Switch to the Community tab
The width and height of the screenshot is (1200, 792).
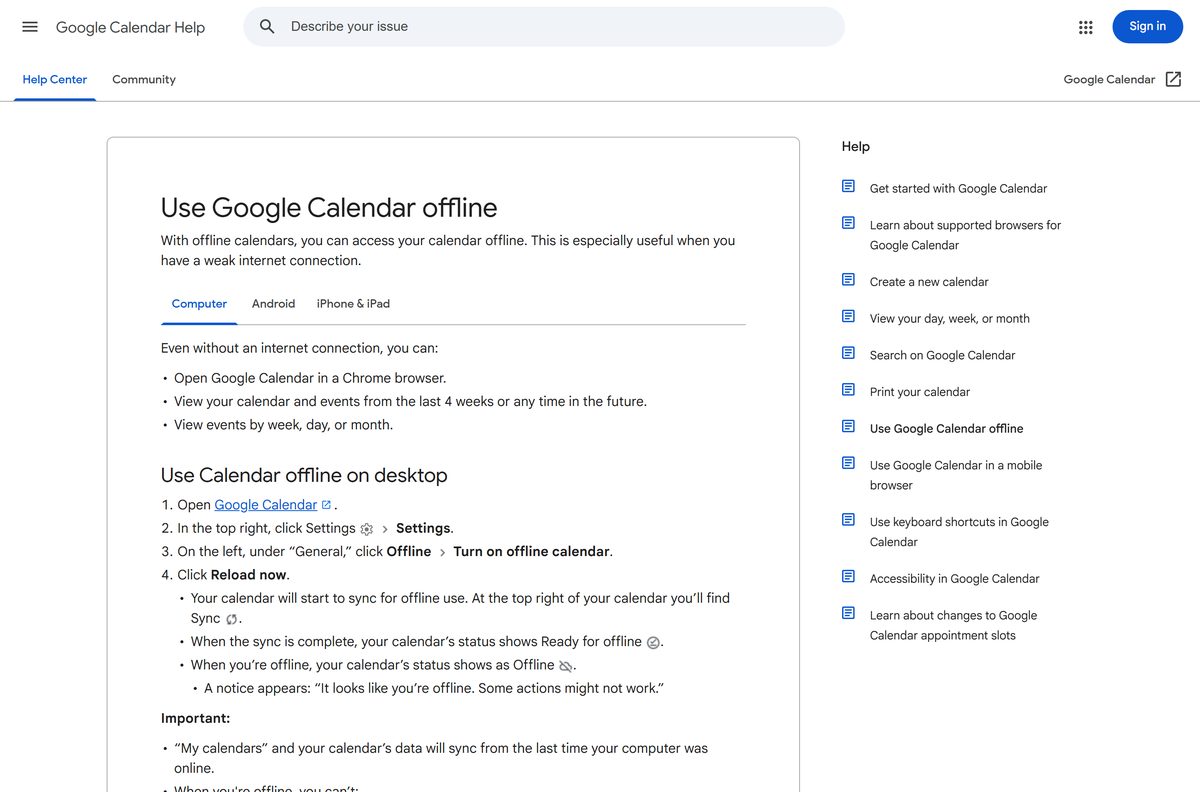coord(144,80)
